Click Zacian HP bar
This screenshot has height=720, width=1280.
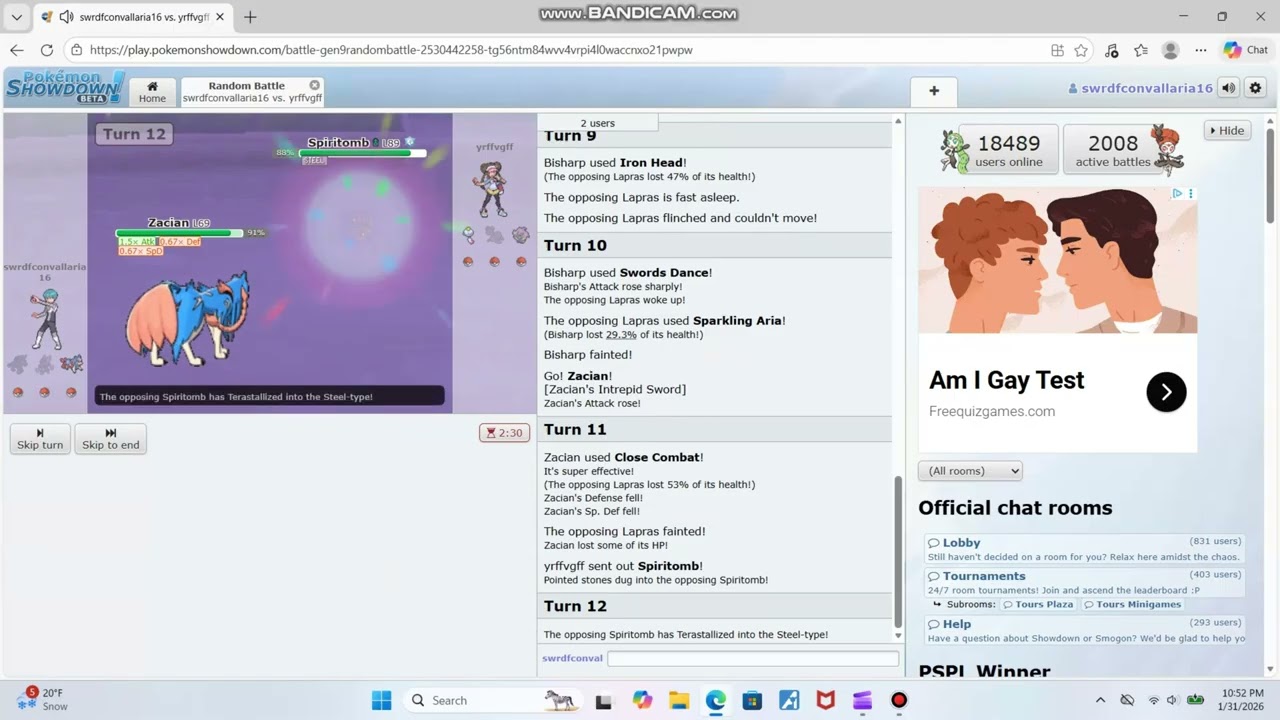pos(179,233)
